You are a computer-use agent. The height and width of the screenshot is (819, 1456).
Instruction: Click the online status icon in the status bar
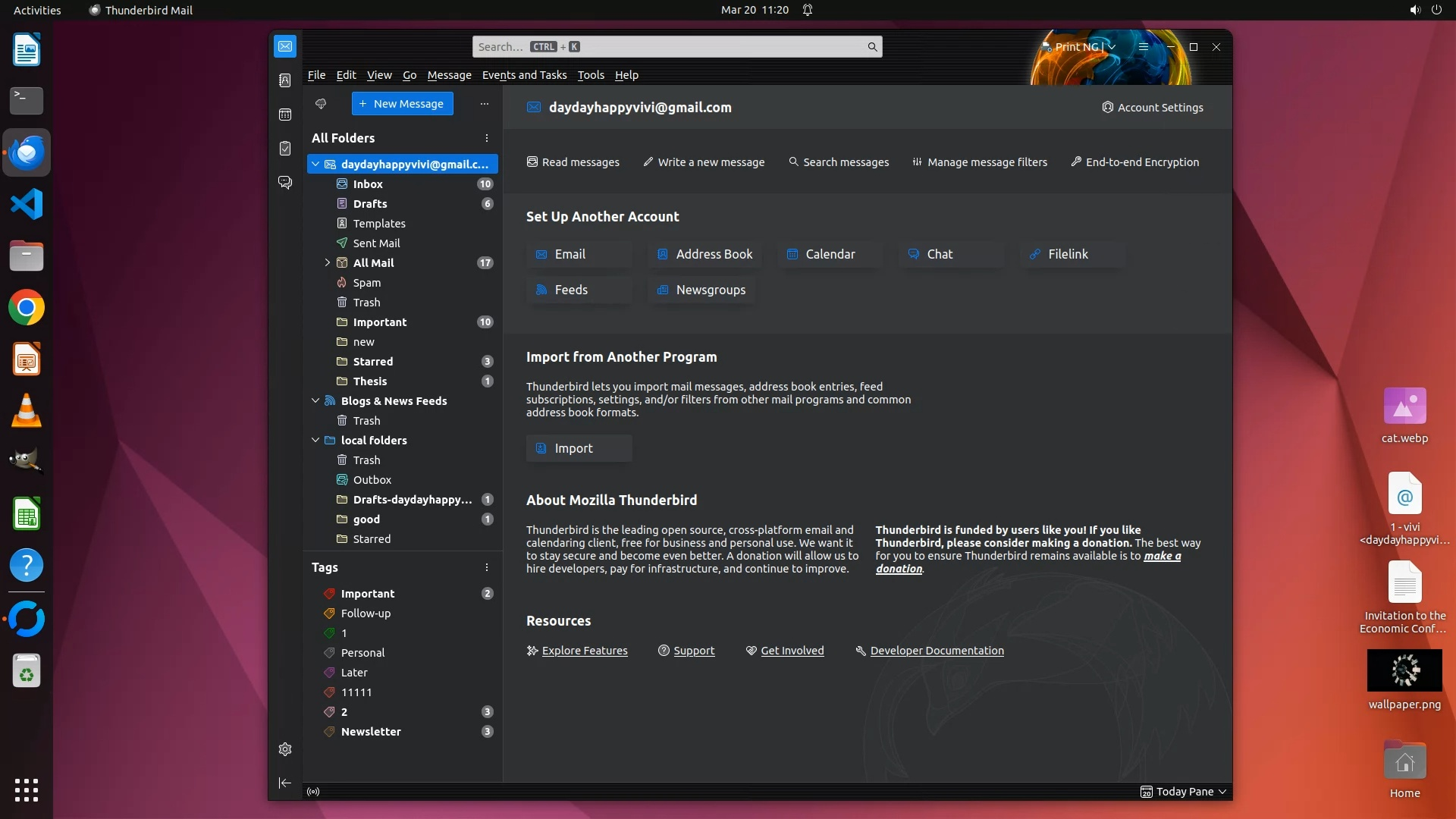point(313,792)
